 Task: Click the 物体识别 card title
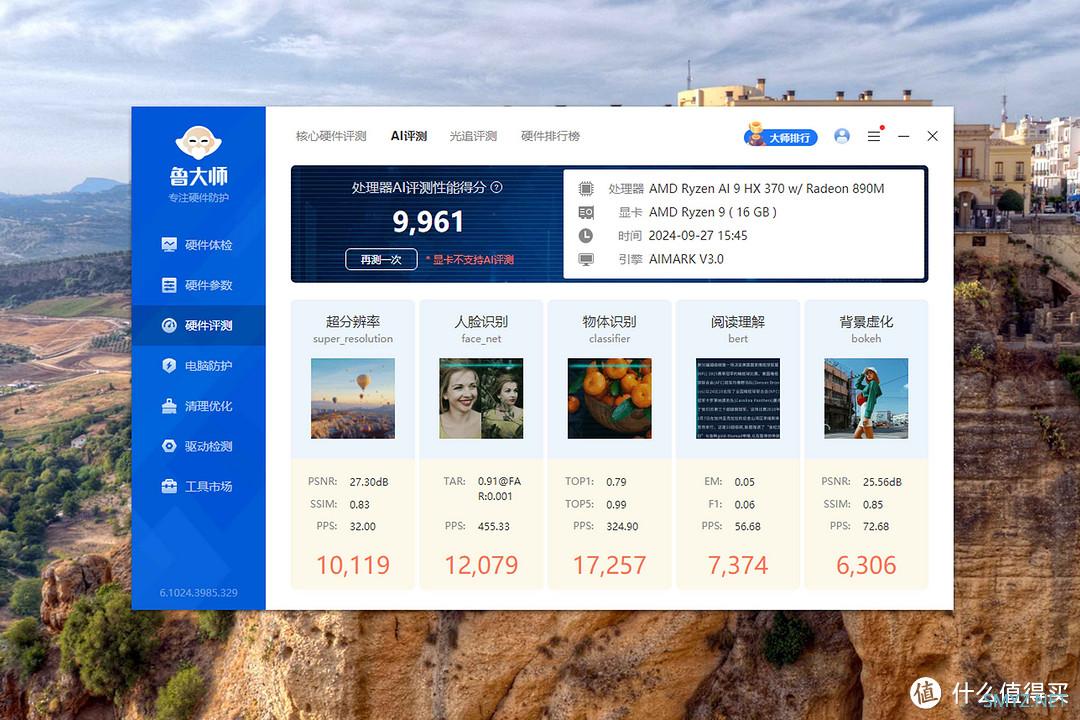(609, 322)
